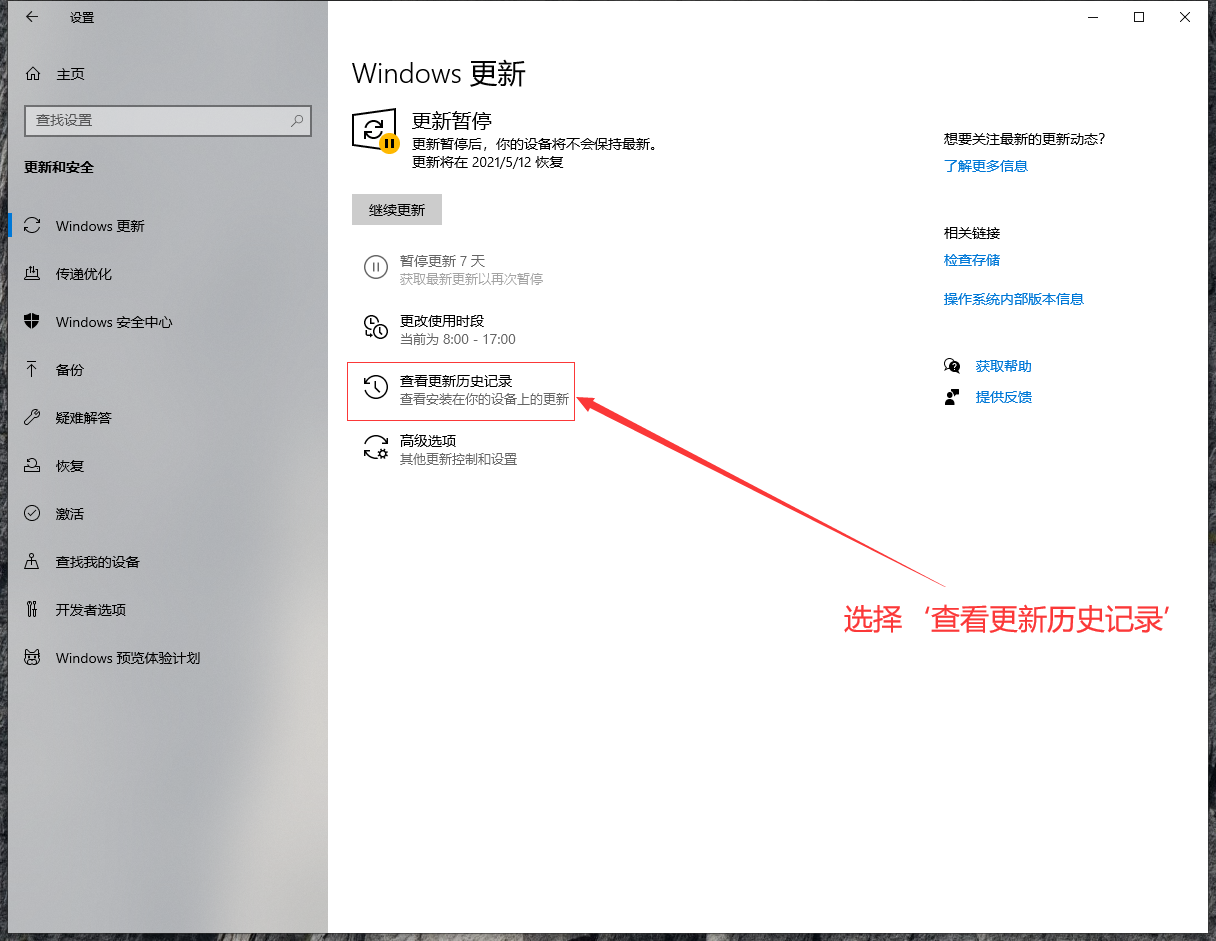Click the 开发者选项 tools icon
Viewport: 1216px width, 941px height.
click(x=33, y=610)
